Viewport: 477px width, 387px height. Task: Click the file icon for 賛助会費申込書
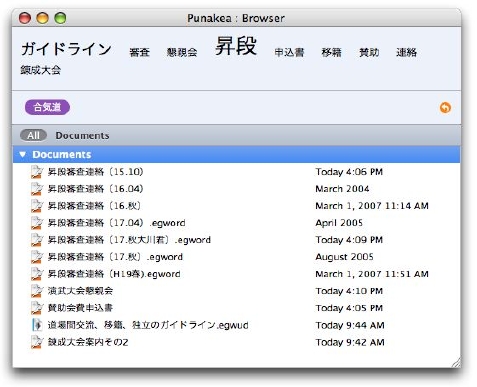[37, 308]
